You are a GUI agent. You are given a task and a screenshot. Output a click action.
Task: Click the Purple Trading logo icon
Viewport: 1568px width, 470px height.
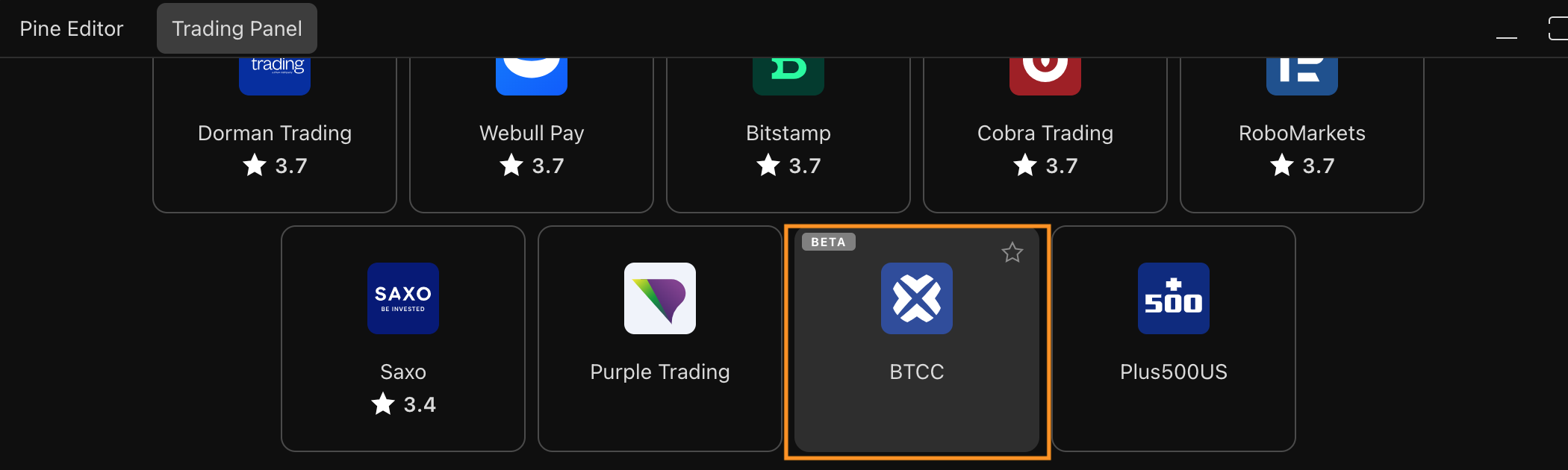coord(660,298)
